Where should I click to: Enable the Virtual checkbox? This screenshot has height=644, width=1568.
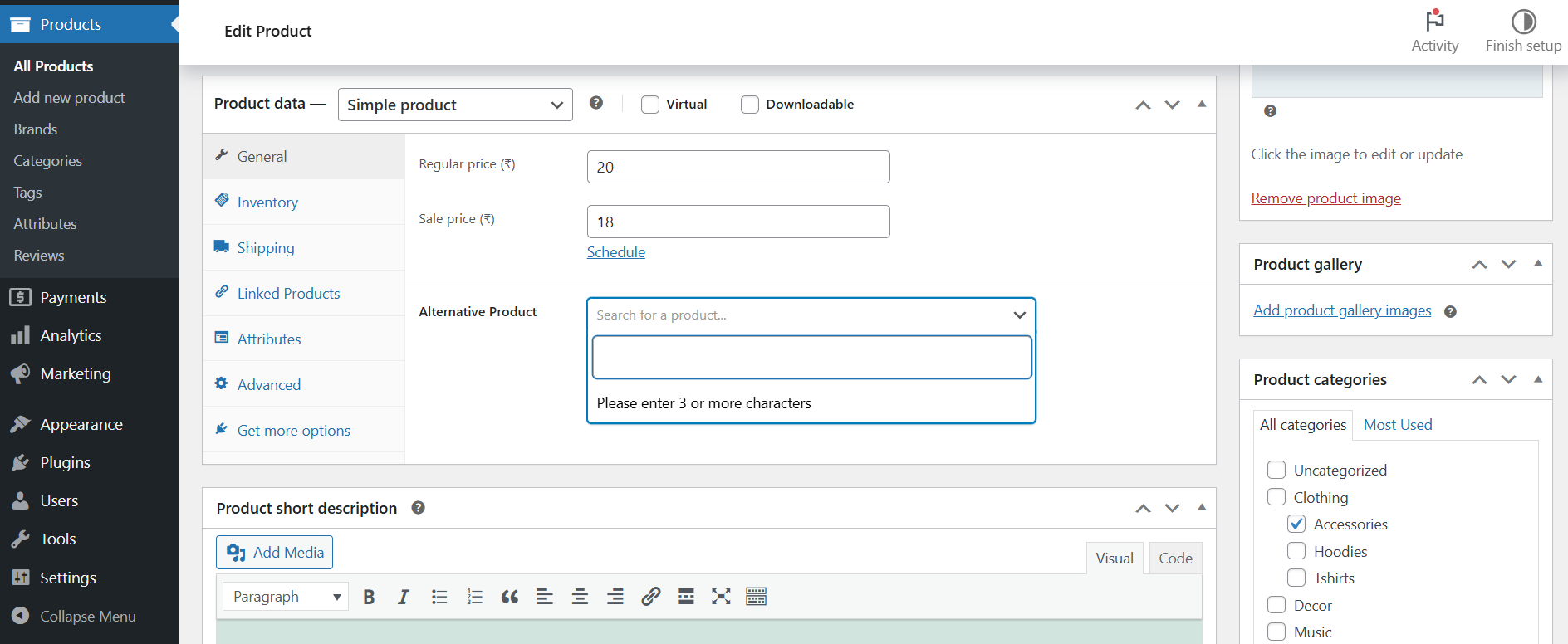(x=650, y=105)
